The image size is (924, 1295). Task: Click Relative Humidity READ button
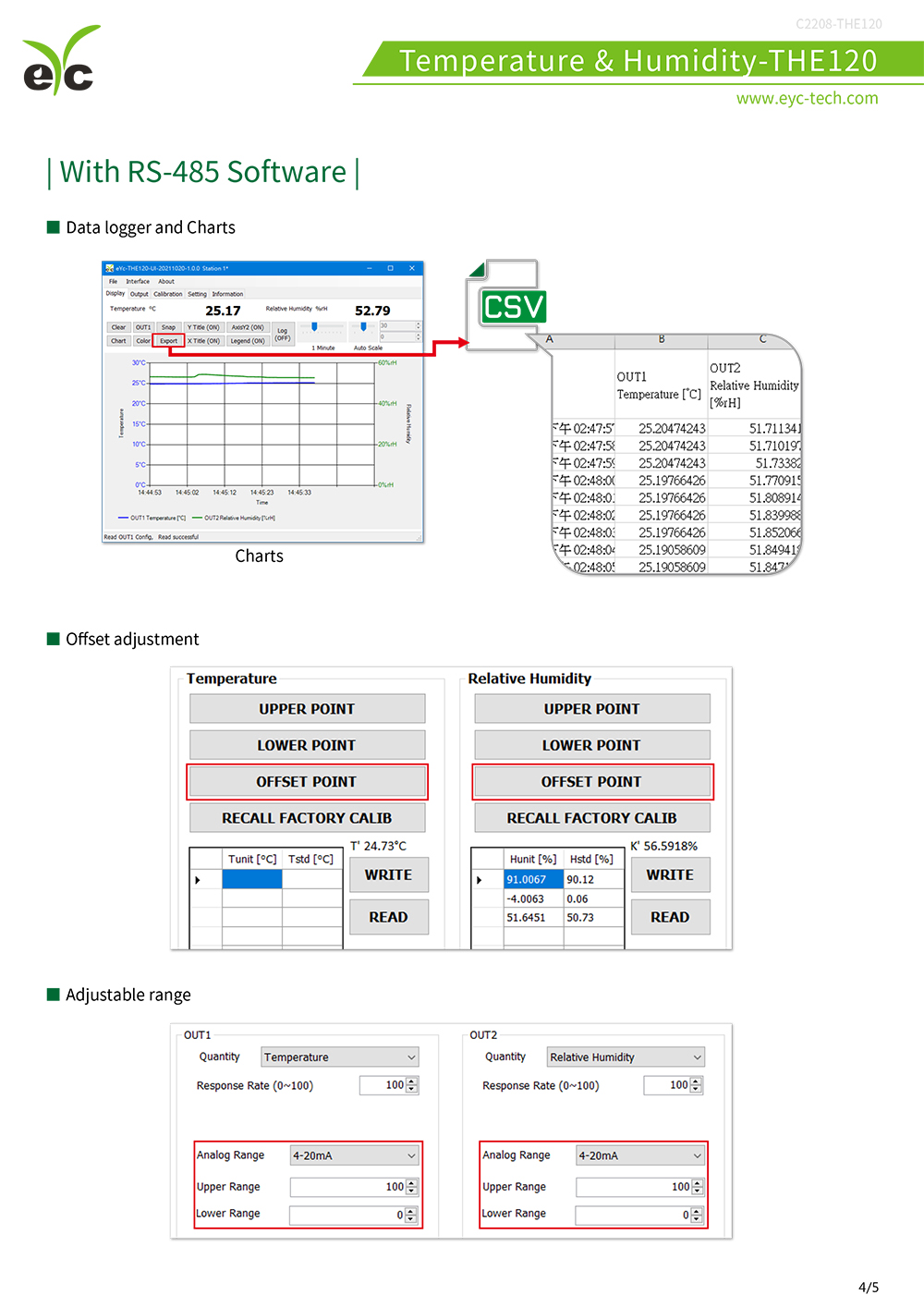(670, 917)
